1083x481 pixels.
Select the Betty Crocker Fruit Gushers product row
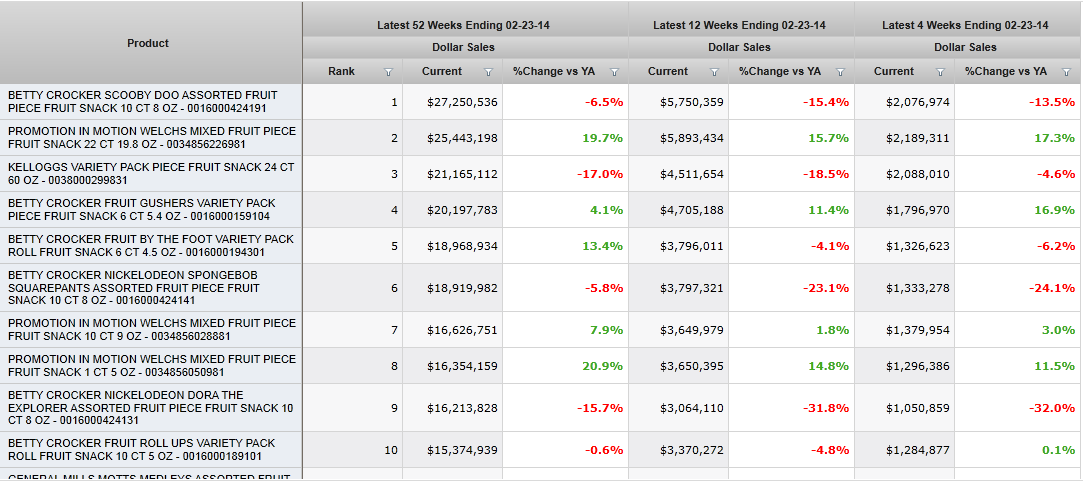click(141, 210)
